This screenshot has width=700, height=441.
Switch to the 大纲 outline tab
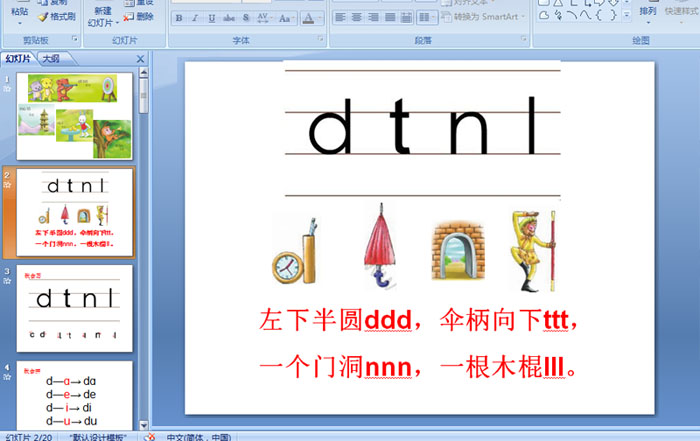(x=51, y=58)
